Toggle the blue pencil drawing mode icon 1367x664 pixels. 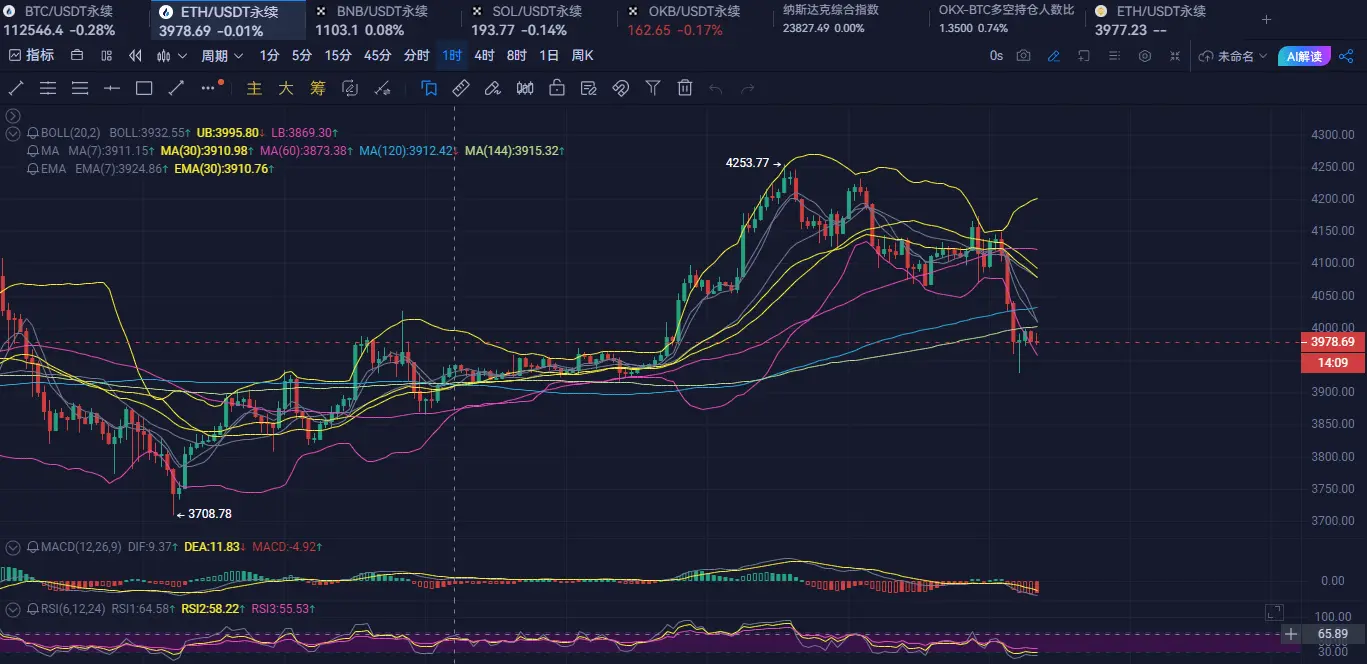coord(1053,56)
